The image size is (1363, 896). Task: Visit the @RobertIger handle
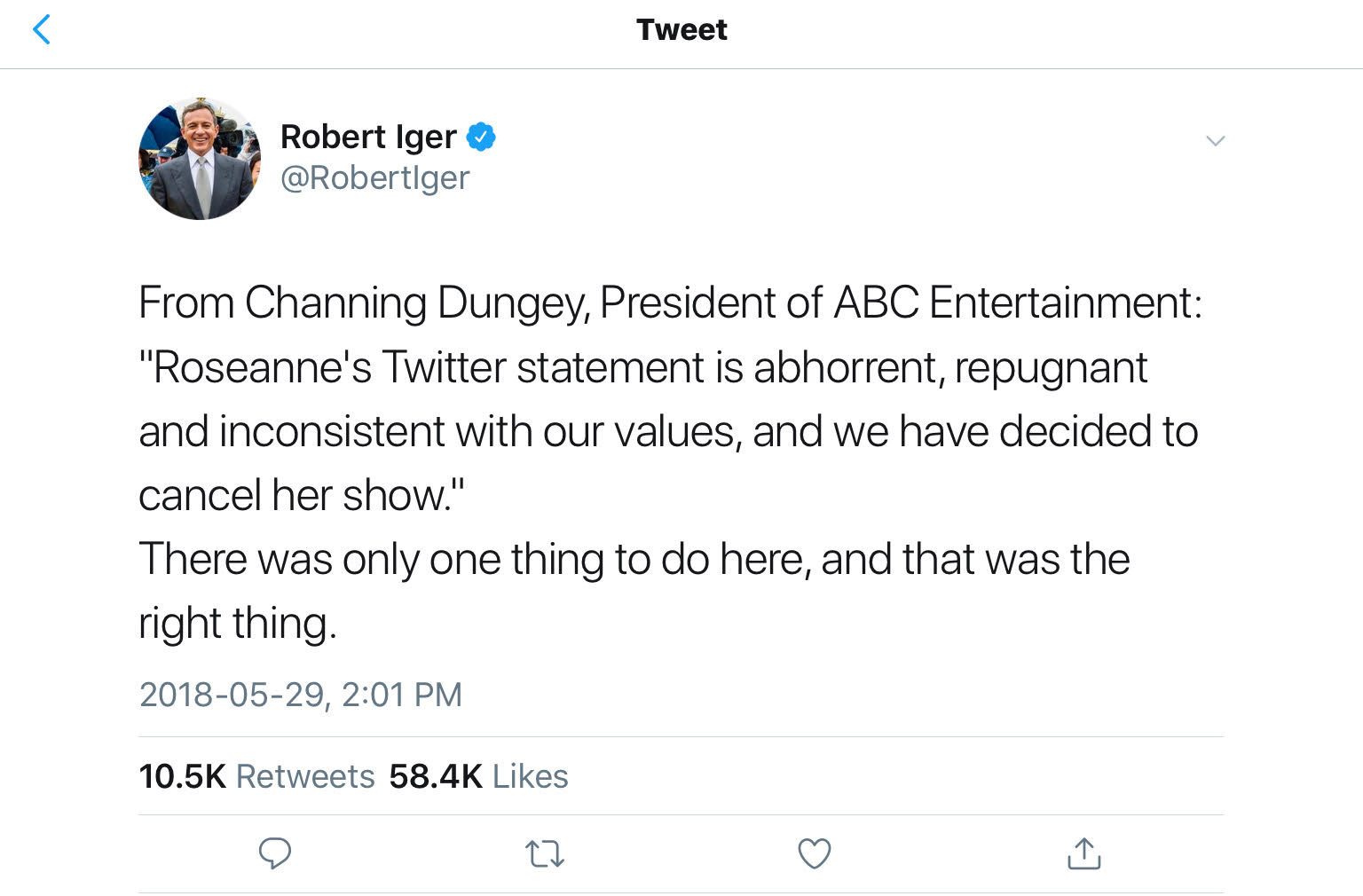click(x=374, y=177)
